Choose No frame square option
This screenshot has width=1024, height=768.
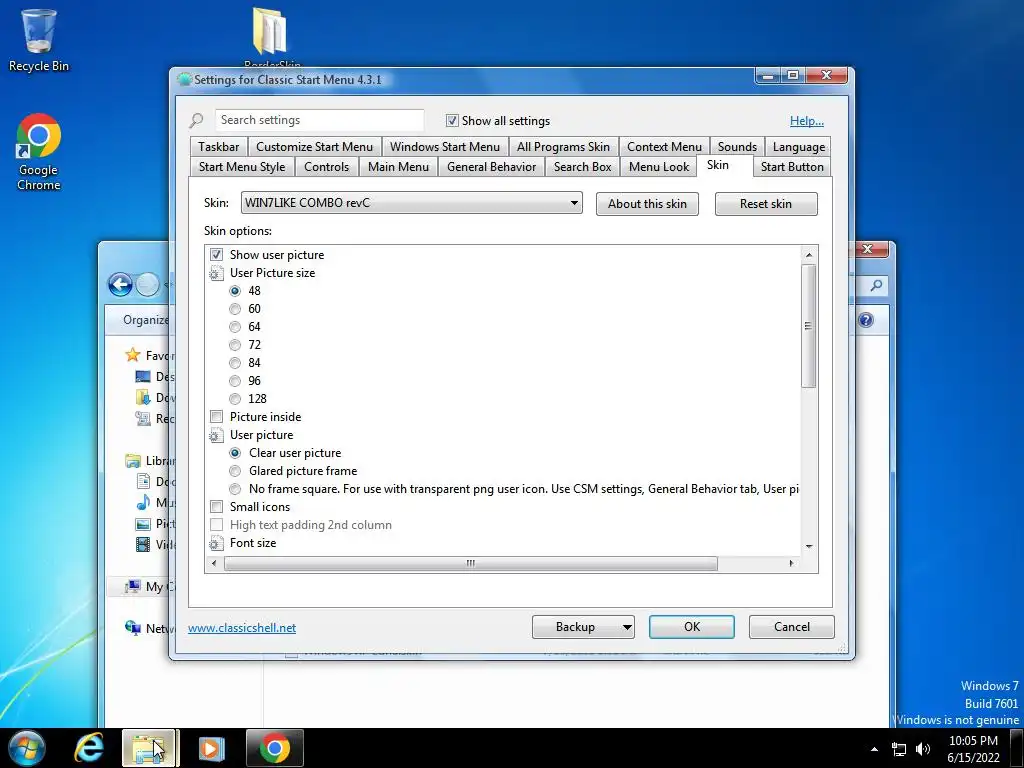pyautogui.click(x=235, y=489)
